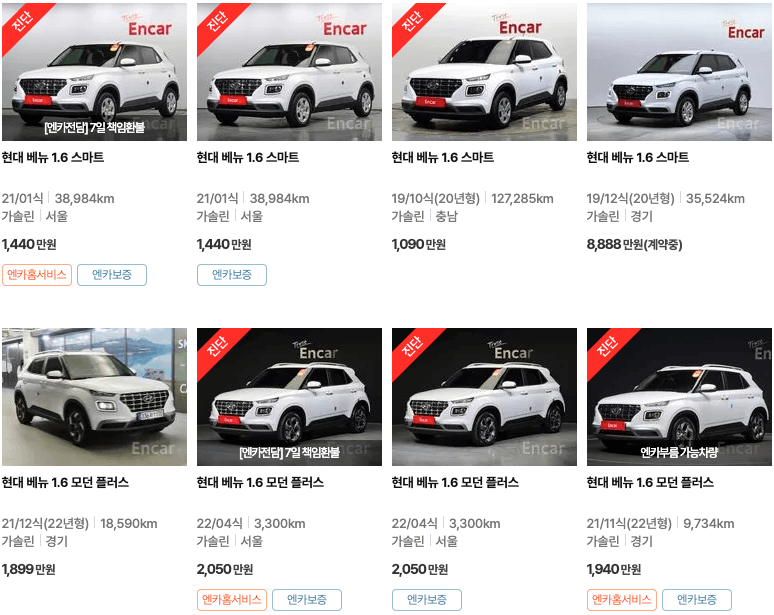Open 현대 베뉴 1.6 모던 플러스 title priced 1,899만원
This screenshot has width=774, height=615.
click(65, 482)
